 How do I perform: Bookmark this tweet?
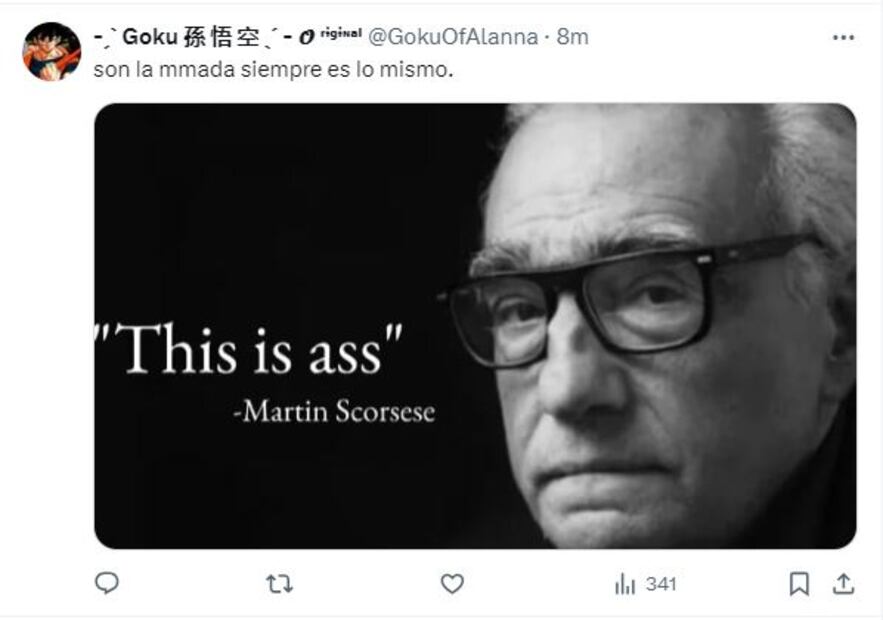point(799,584)
